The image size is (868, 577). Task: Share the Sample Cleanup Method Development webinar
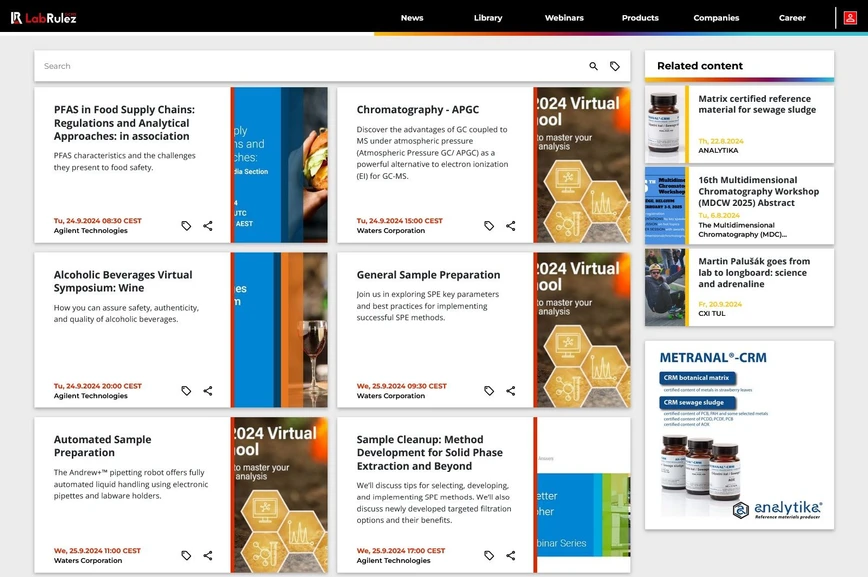(x=510, y=555)
